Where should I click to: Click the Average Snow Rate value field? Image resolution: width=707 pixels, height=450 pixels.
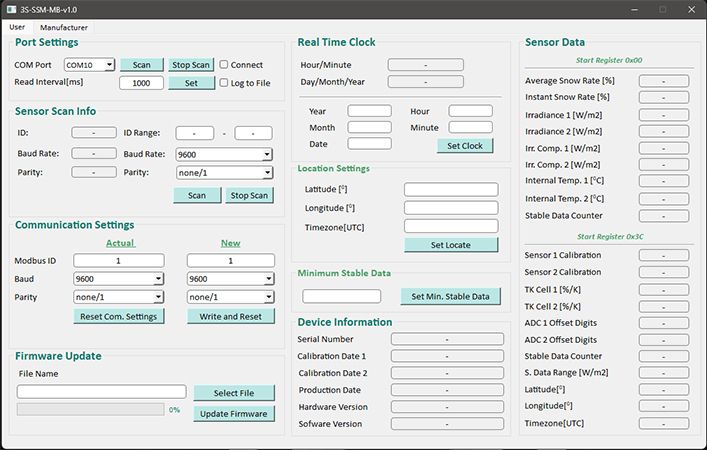[664, 81]
